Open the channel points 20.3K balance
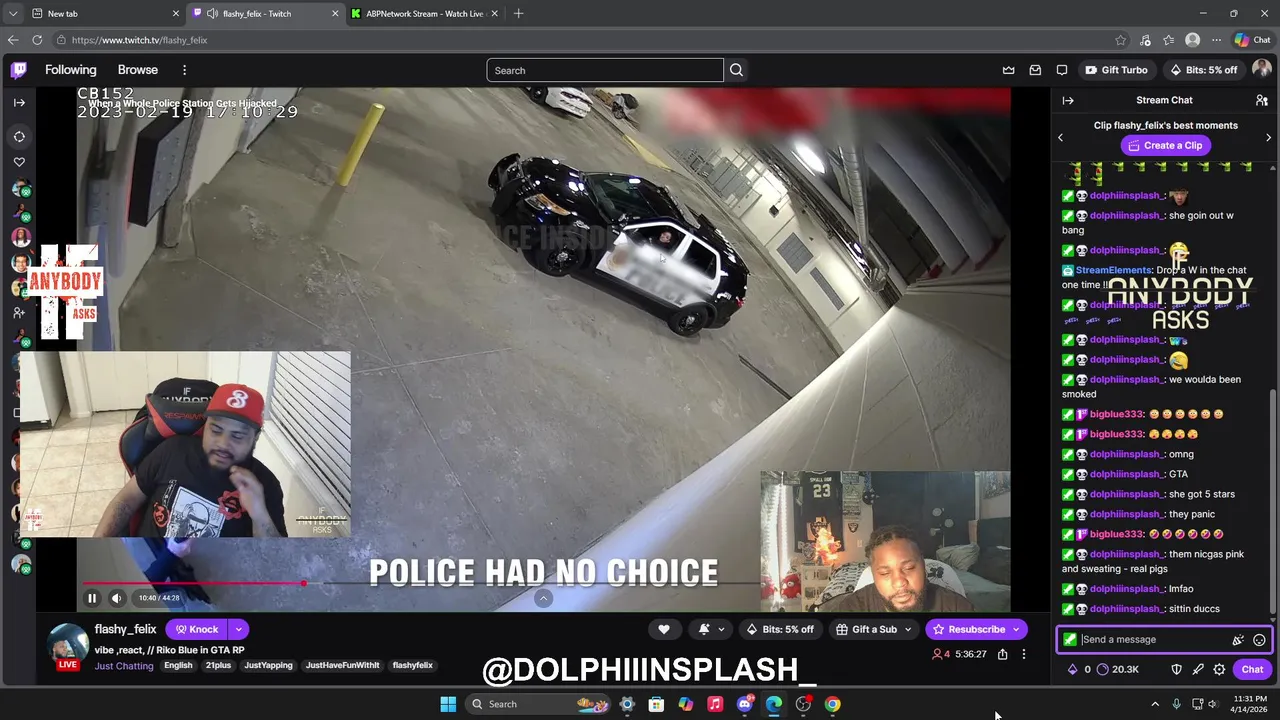The image size is (1280, 720). [x=1118, y=669]
